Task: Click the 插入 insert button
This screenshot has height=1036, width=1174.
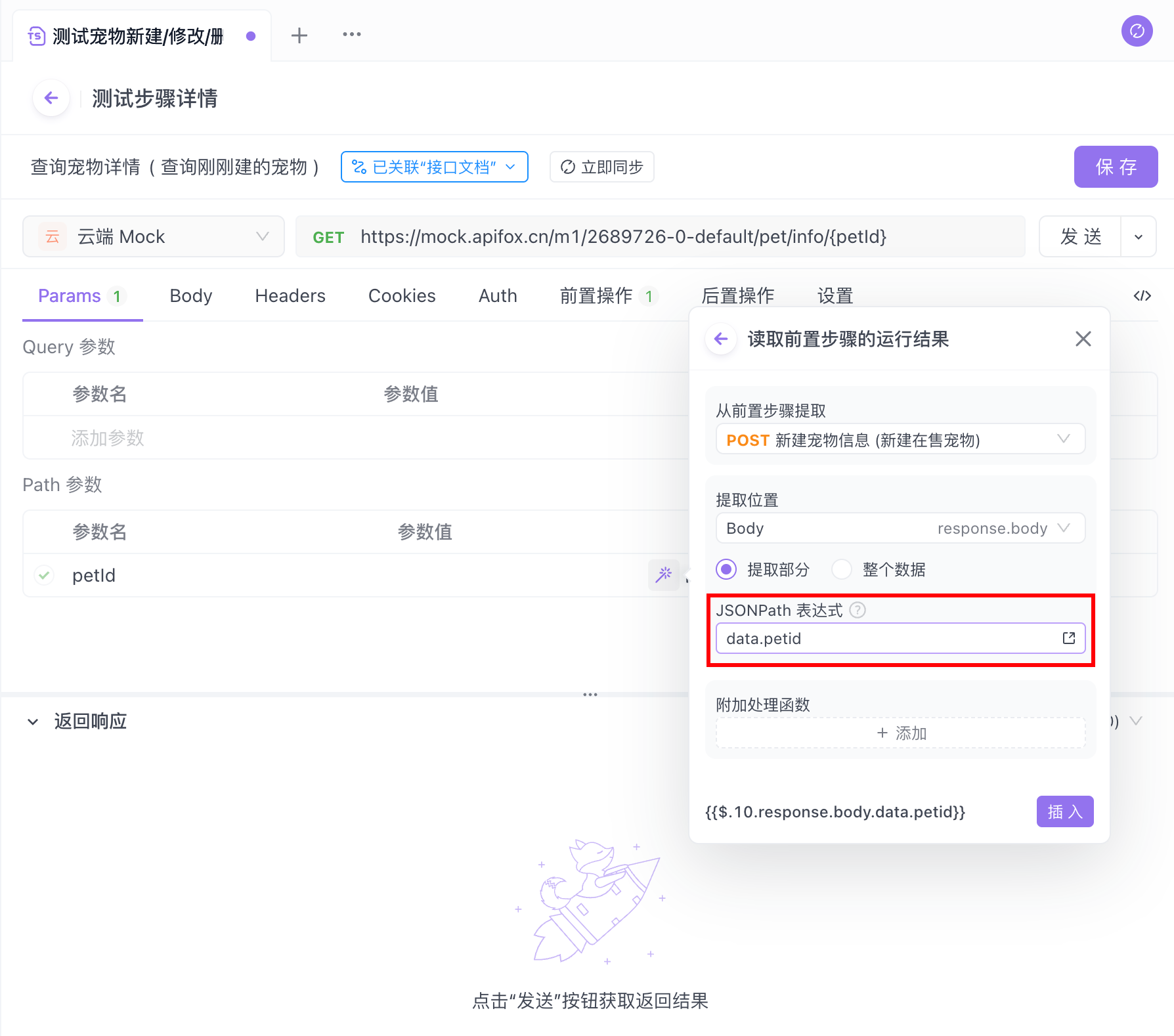Action: pyautogui.click(x=1064, y=811)
